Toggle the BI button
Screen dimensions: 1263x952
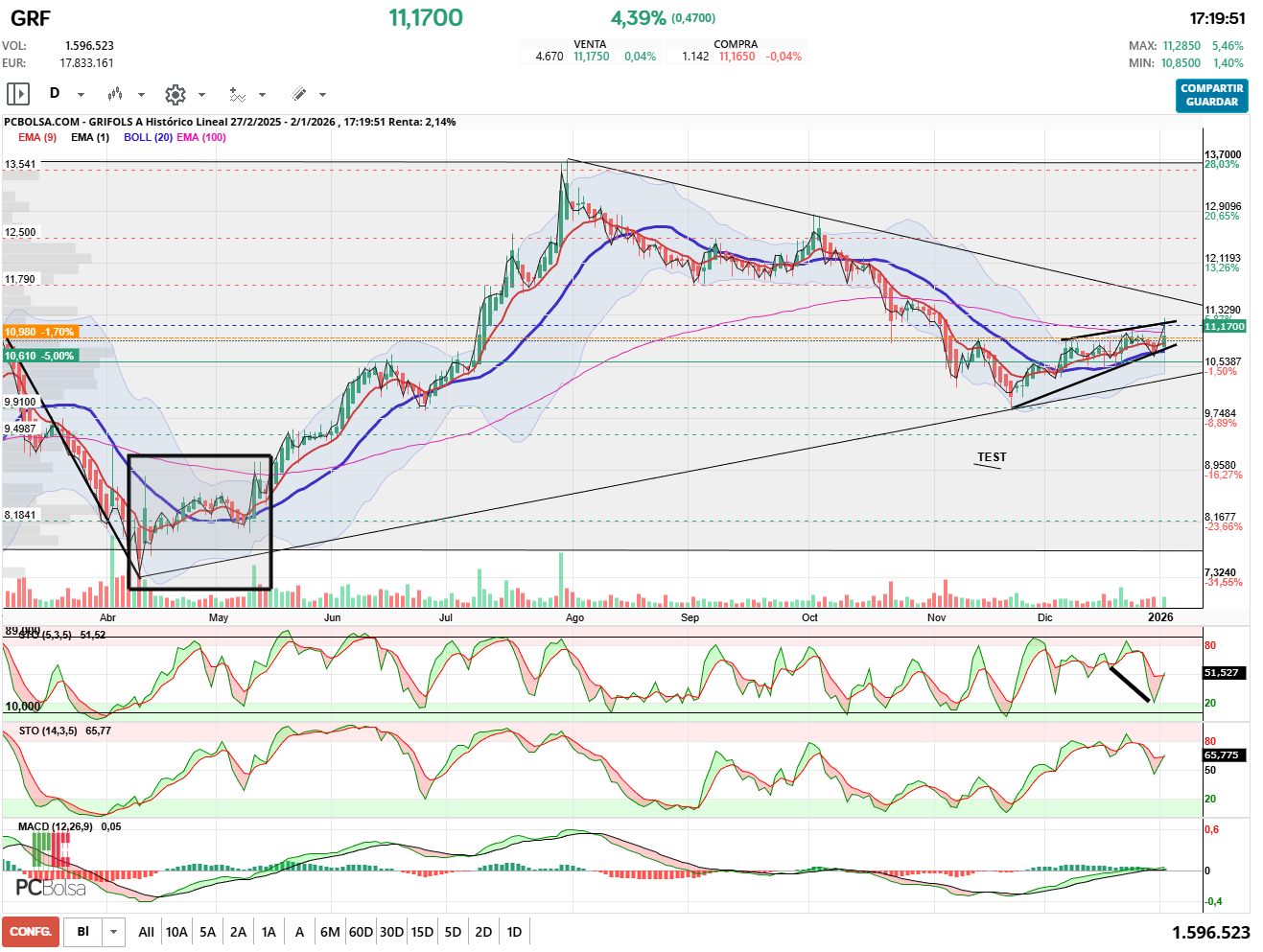83,932
